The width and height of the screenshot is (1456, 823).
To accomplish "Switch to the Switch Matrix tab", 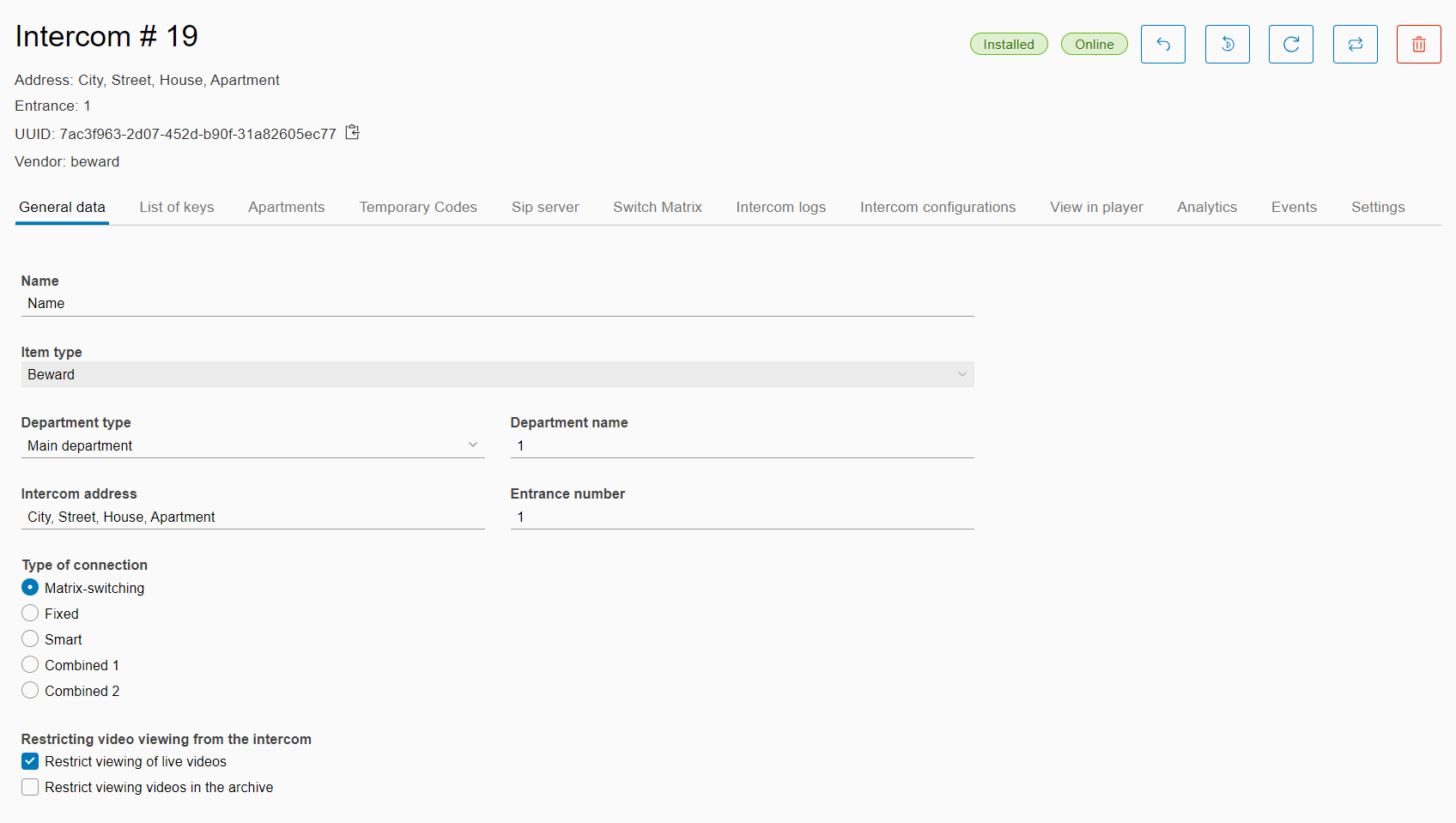I will click(657, 207).
